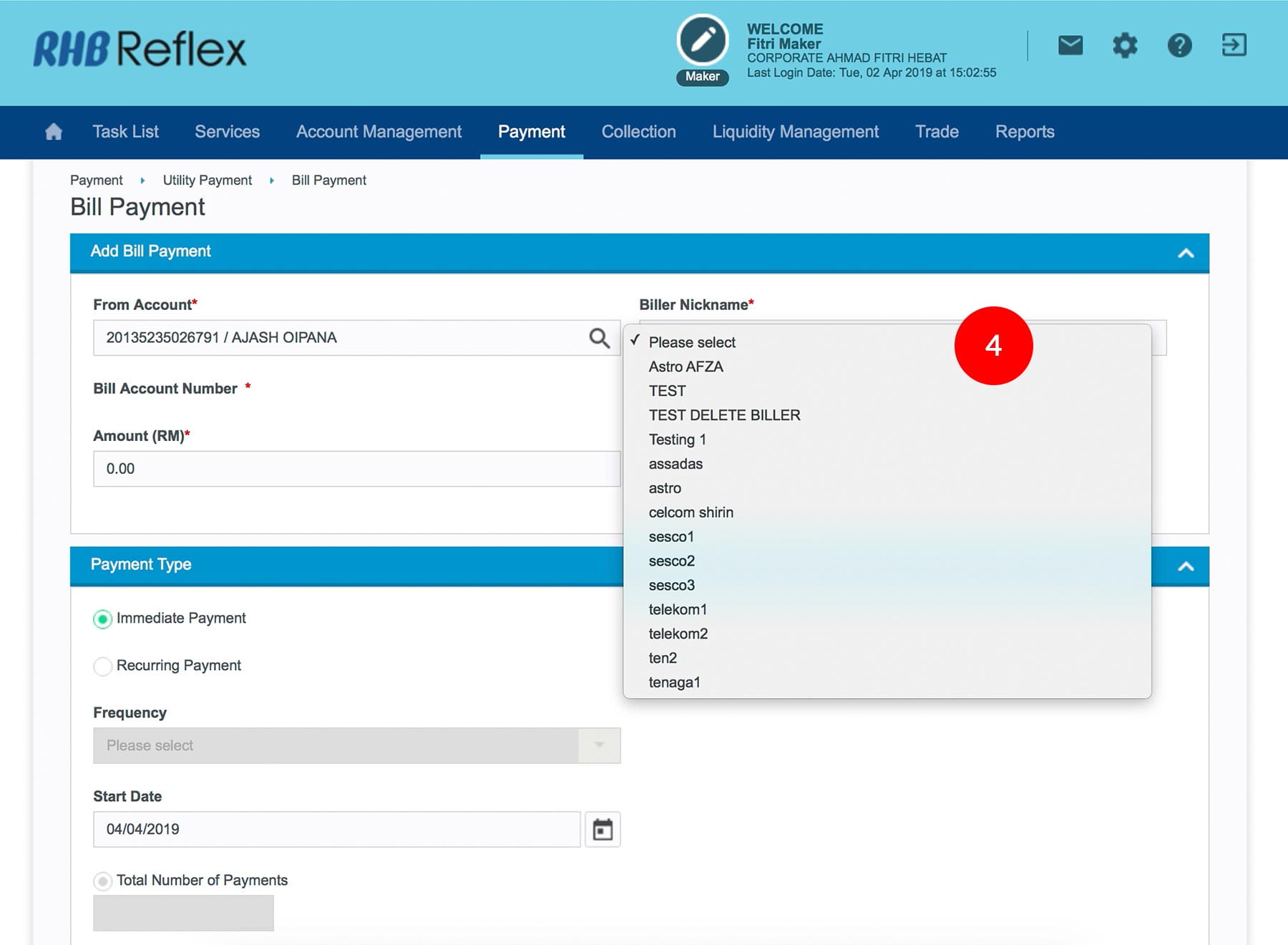Open the Frequency dropdown

pos(356,746)
